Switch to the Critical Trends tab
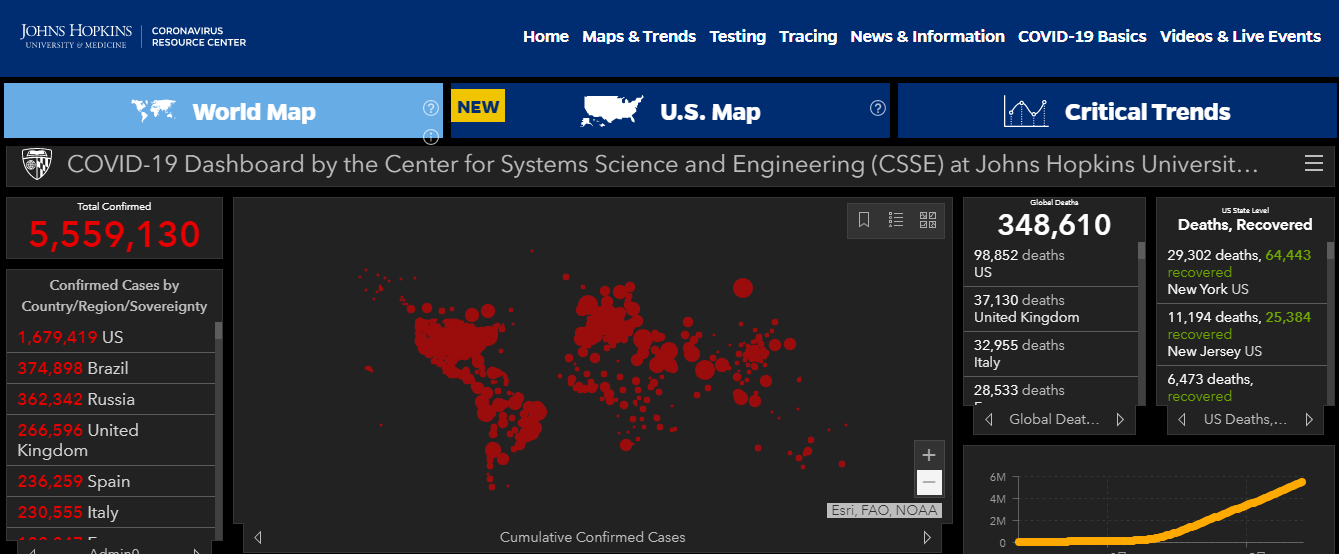The width and height of the screenshot is (1339, 554). tap(1117, 111)
